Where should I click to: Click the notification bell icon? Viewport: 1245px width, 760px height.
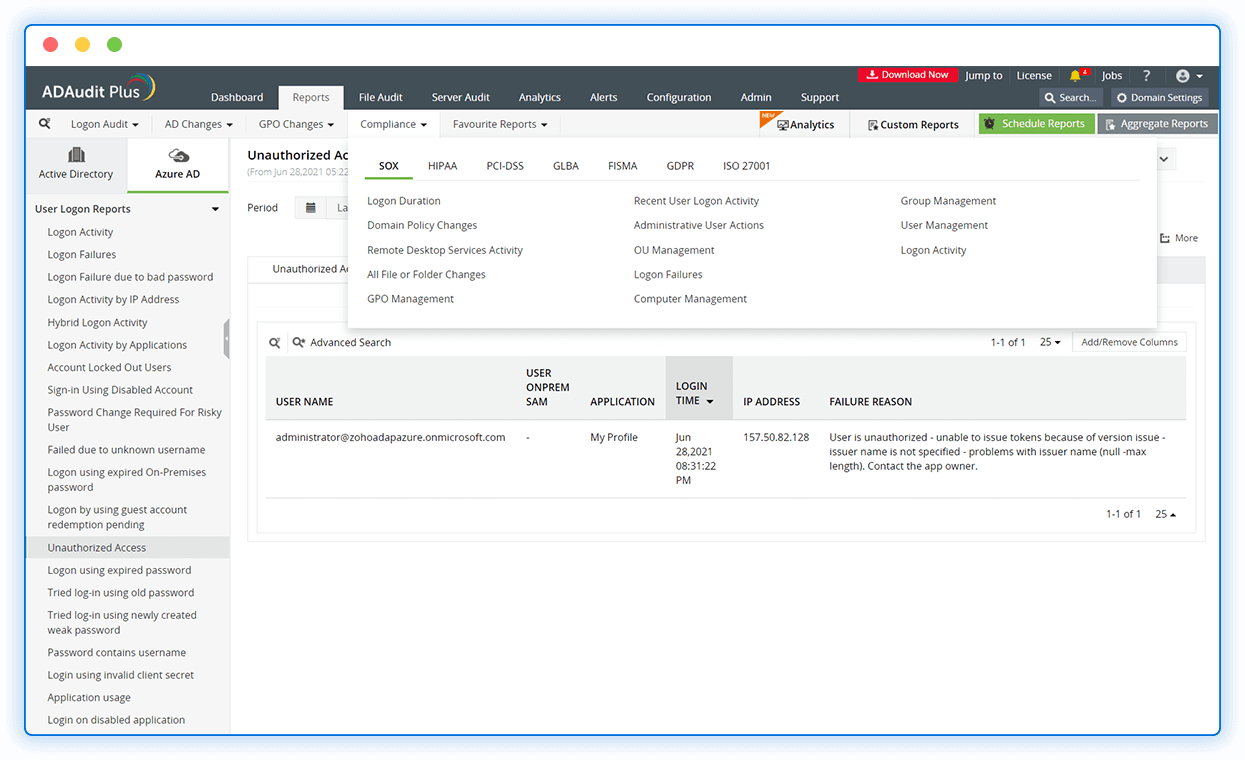coord(1075,75)
